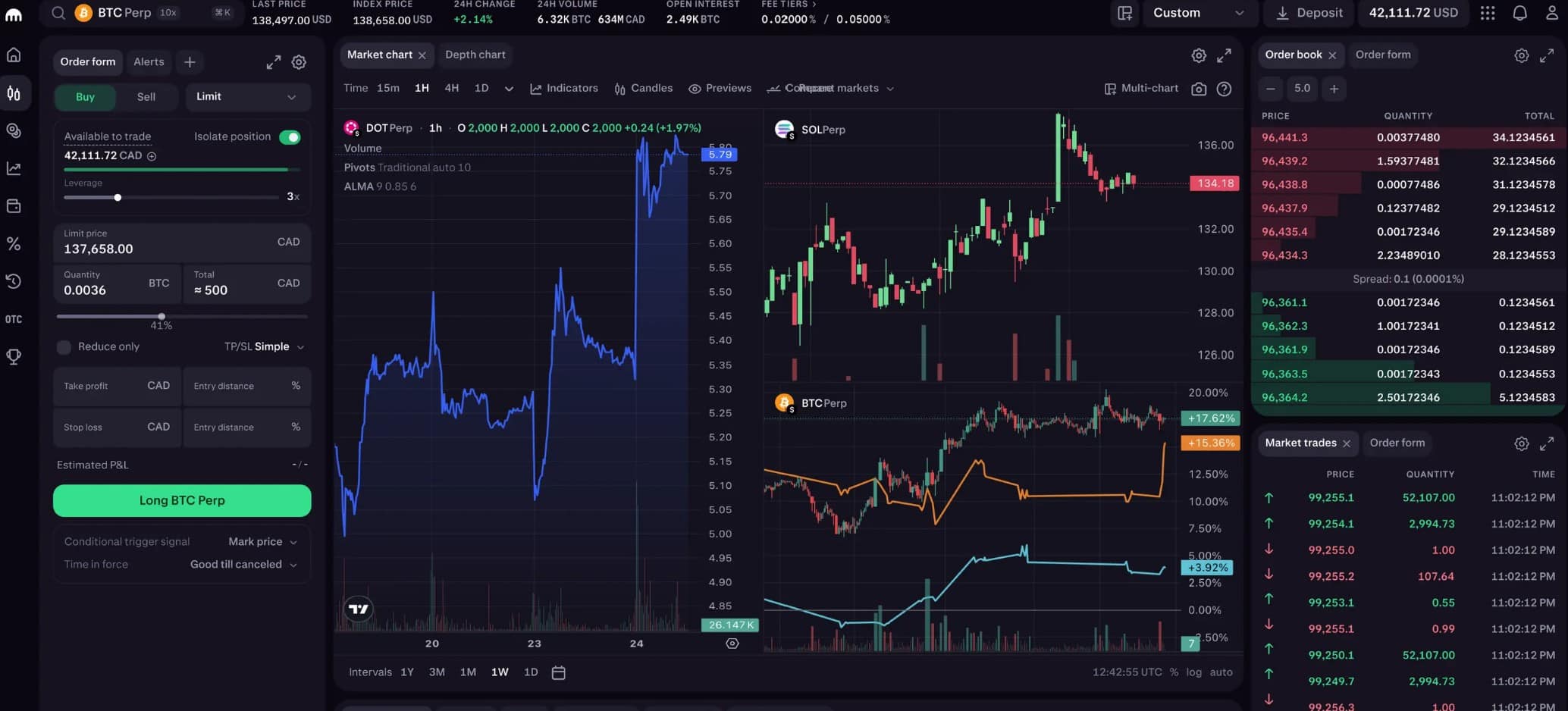Toggle log scale on chart footer

(1193, 672)
